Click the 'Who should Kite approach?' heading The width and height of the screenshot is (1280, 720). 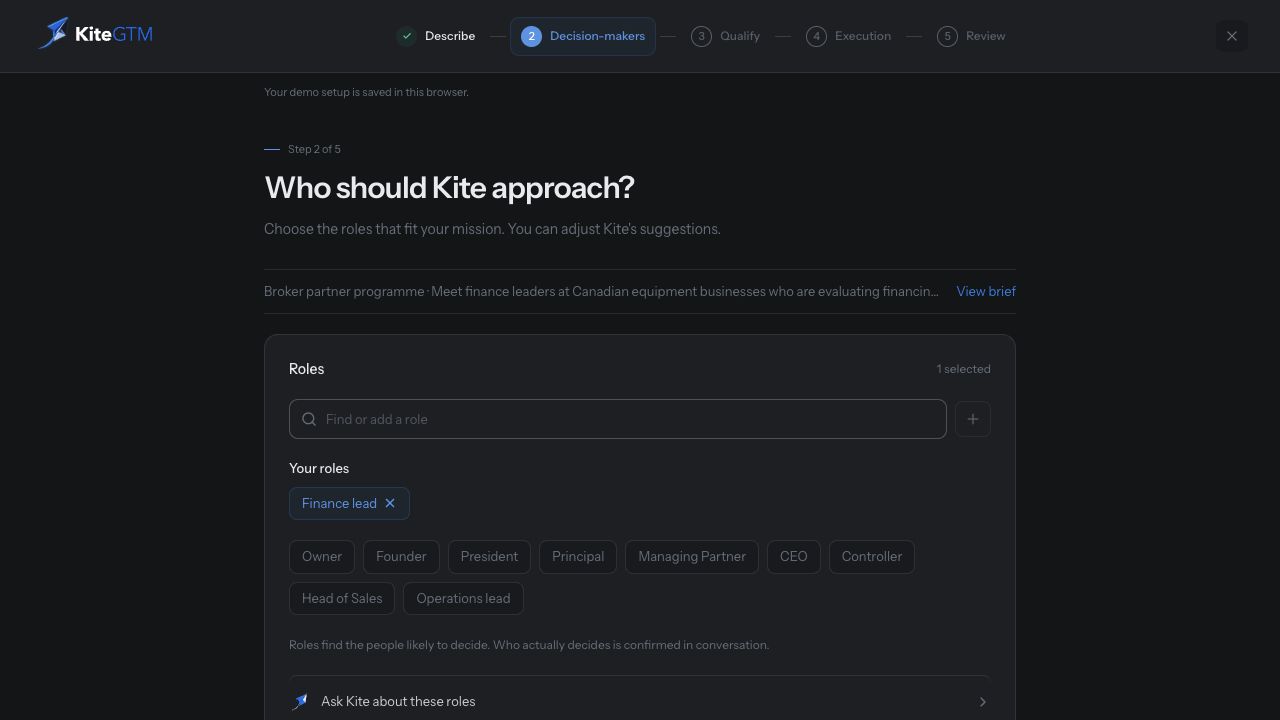449,188
